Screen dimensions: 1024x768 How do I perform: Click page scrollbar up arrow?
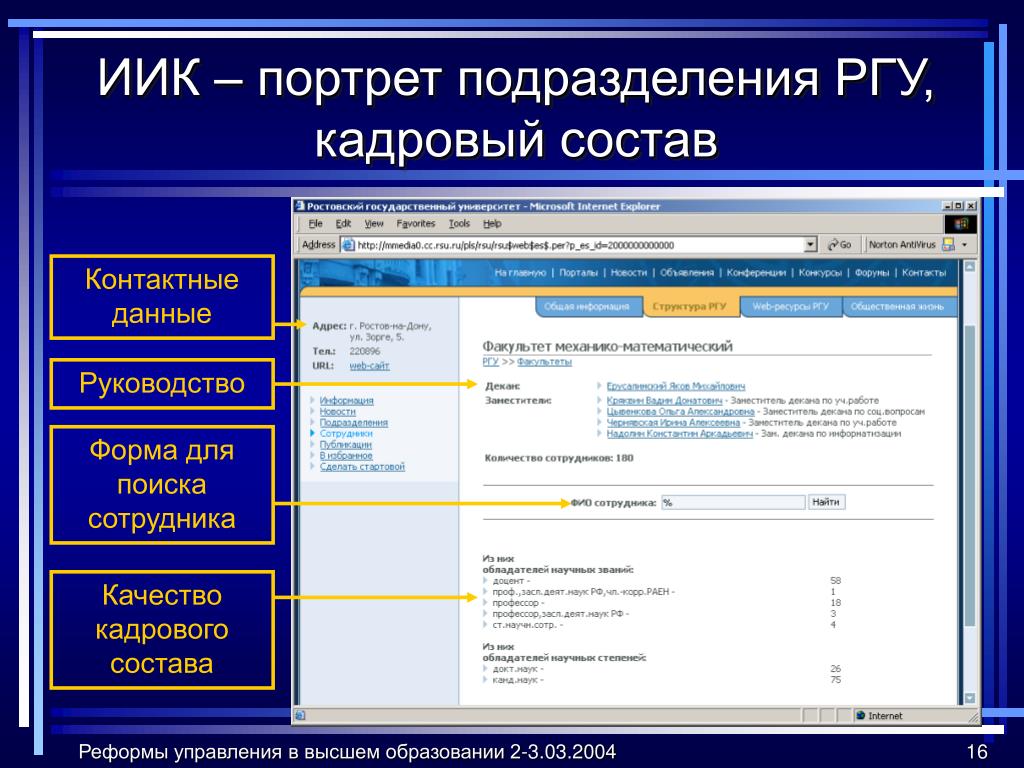point(969,267)
